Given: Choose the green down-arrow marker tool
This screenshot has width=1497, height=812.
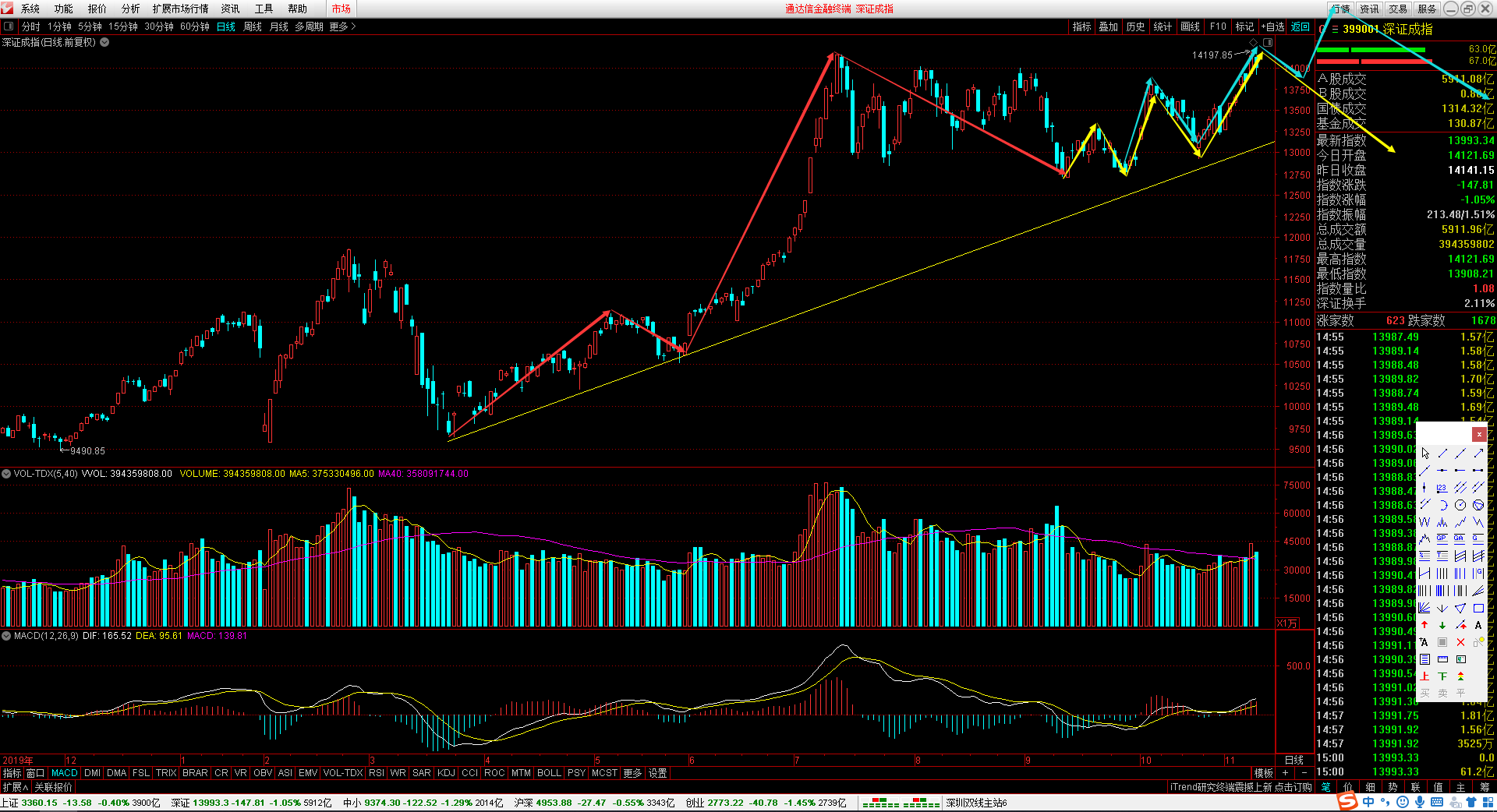Looking at the screenshot, I should click(x=1442, y=625).
